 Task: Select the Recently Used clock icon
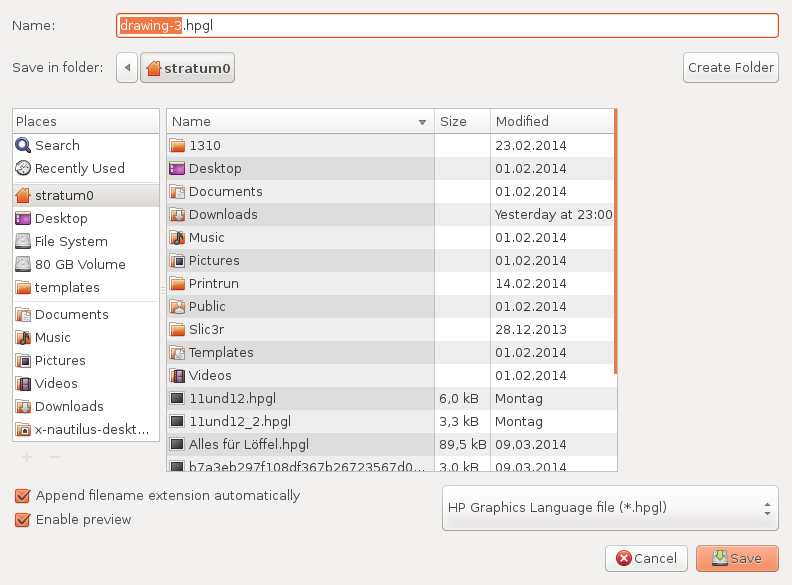23,168
